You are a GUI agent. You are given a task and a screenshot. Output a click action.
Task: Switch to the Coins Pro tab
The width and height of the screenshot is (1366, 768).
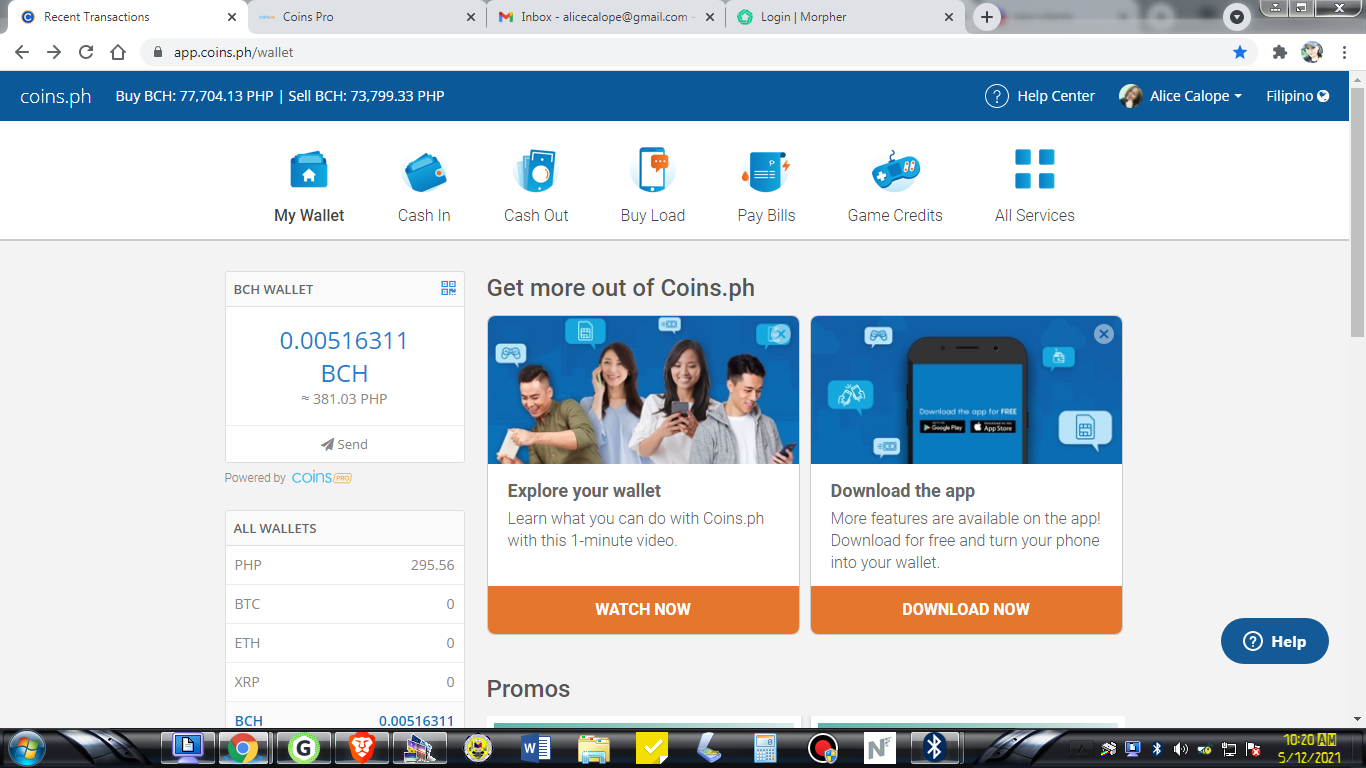point(367,17)
